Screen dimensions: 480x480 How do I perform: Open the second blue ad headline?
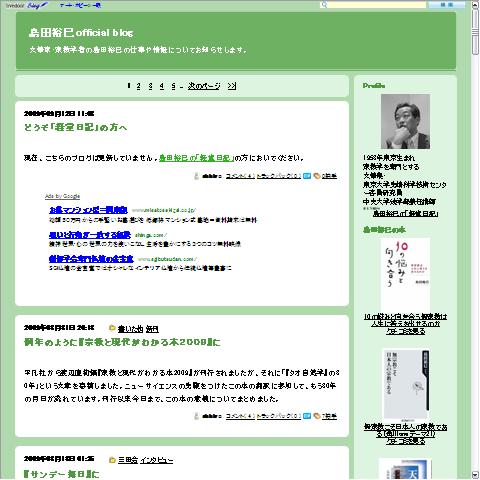[90, 235]
